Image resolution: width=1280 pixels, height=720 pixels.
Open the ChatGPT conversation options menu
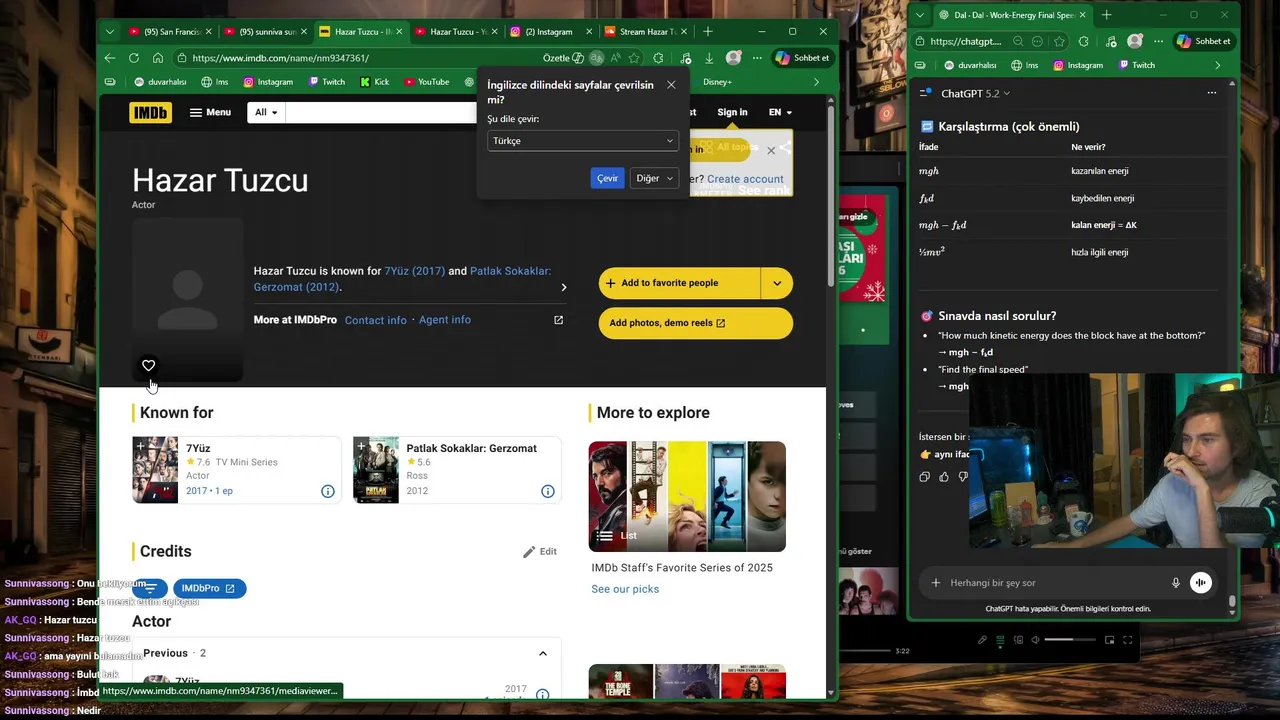1211,93
